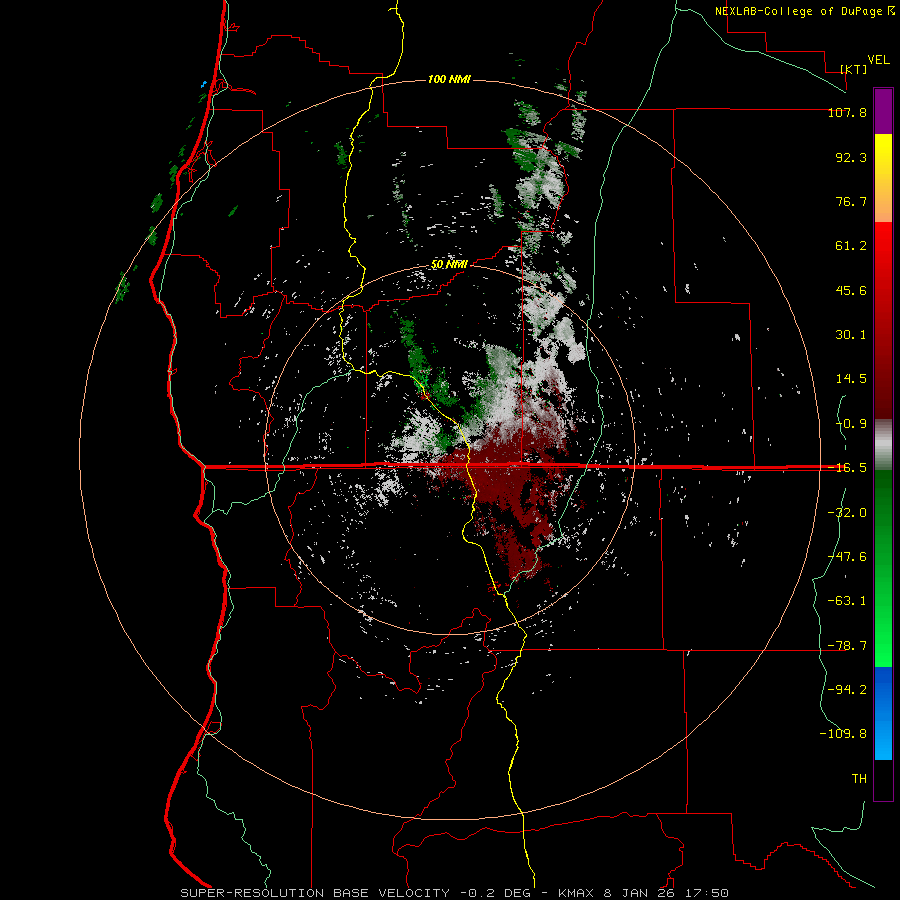Screen dimensions: 900x900
Task: Click the 100 NMI range ring label
Action: pos(449,79)
